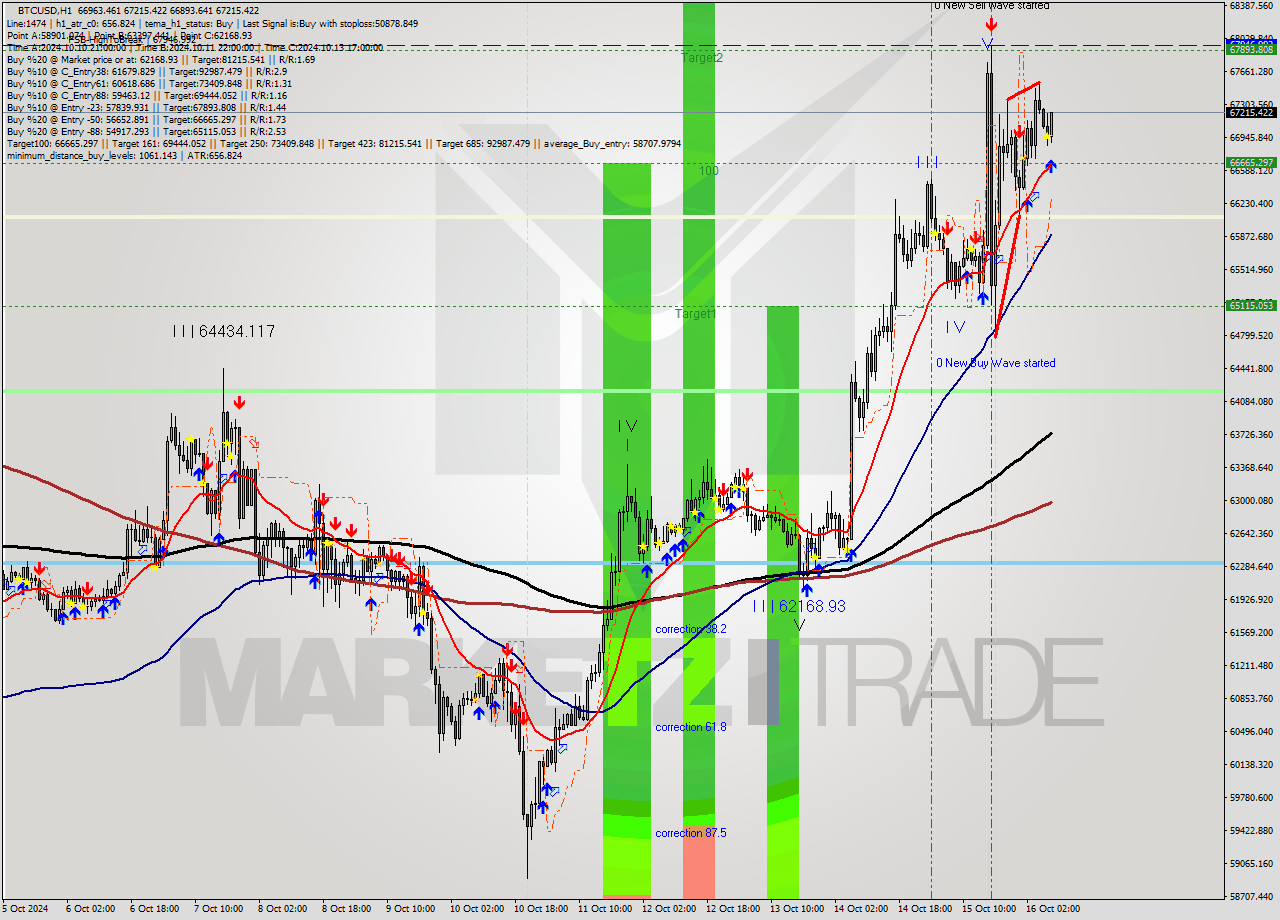1280x920 pixels.
Task: Click the '12 Oct 18:00' time label
Action: pos(733,909)
